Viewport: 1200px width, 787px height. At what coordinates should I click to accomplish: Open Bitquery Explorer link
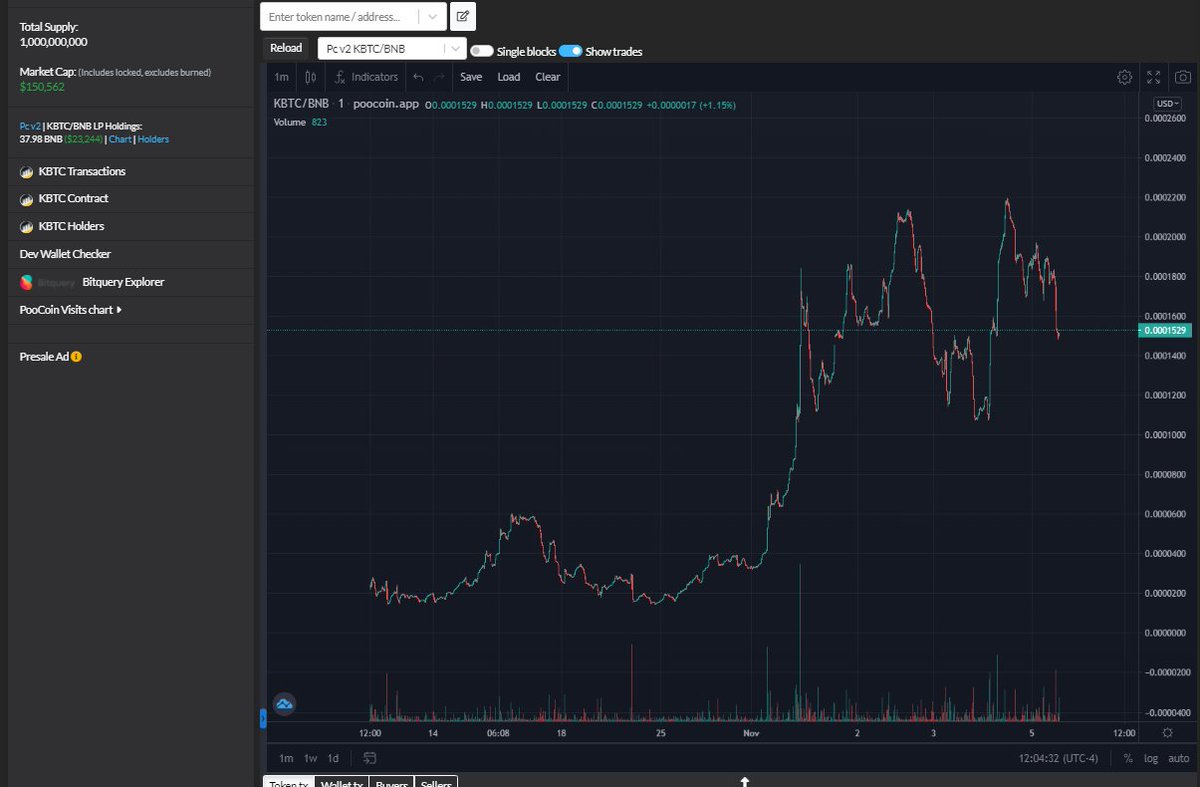[x=123, y=282]
